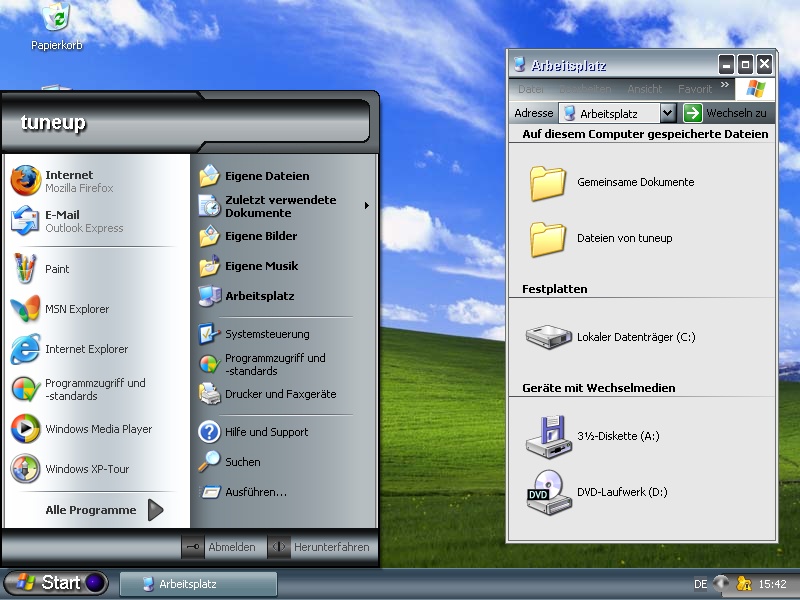Viewport: 800px width, 600px height.
Task: Click the Start button
Action: pyautogui.click(x=56, y=583)
